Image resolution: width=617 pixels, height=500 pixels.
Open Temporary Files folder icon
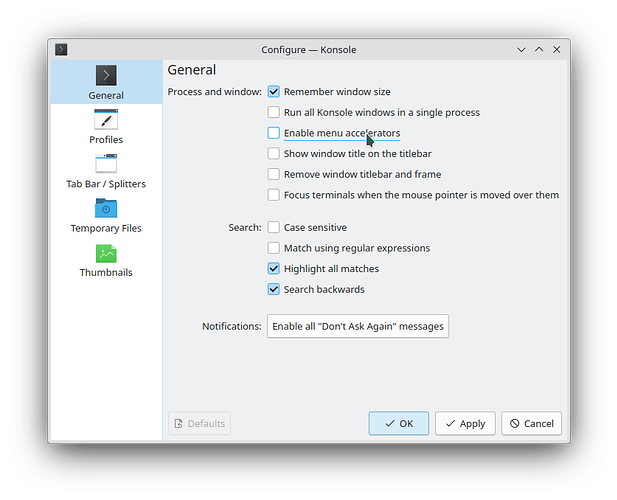pyautogui.click(x=106, y=208)
